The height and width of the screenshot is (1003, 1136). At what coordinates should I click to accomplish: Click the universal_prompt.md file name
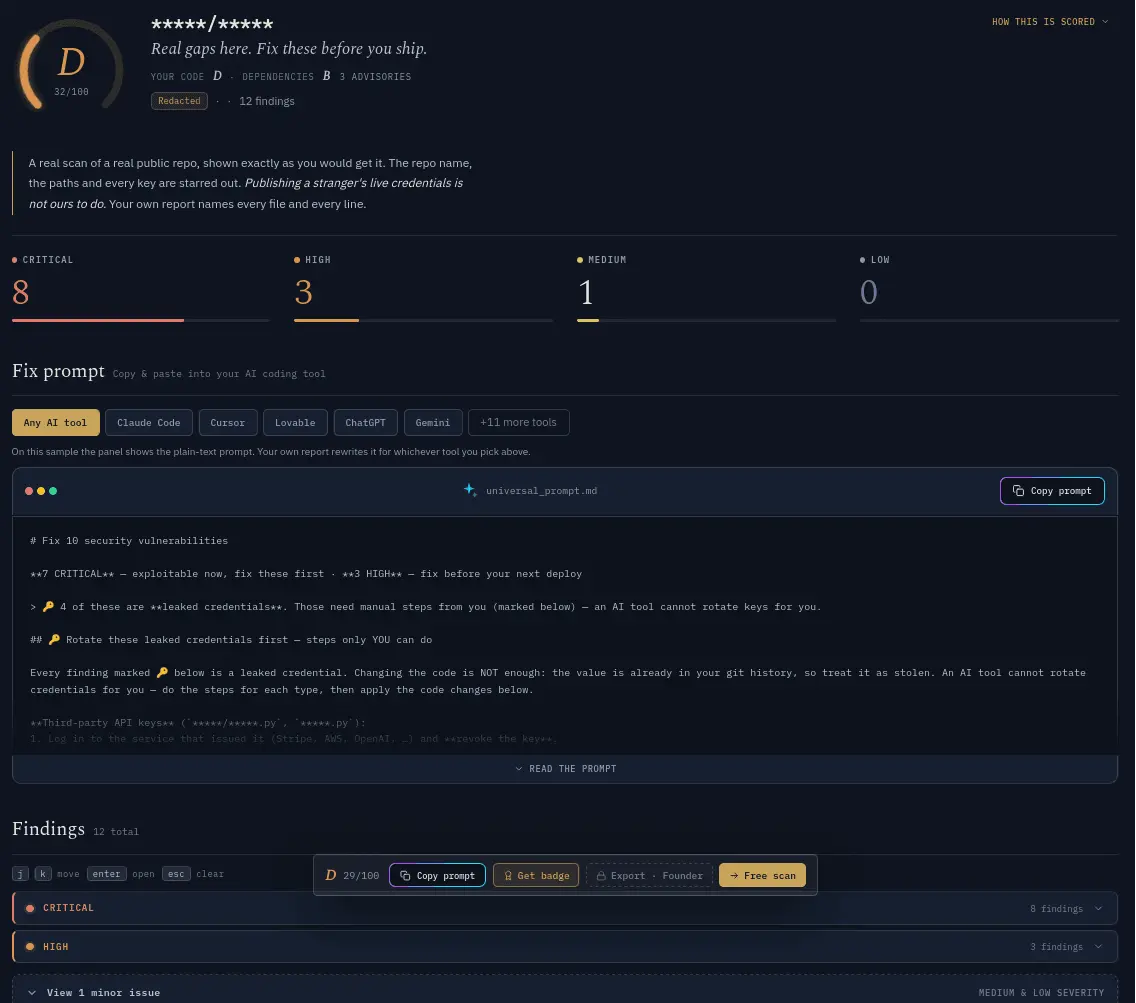541,491
